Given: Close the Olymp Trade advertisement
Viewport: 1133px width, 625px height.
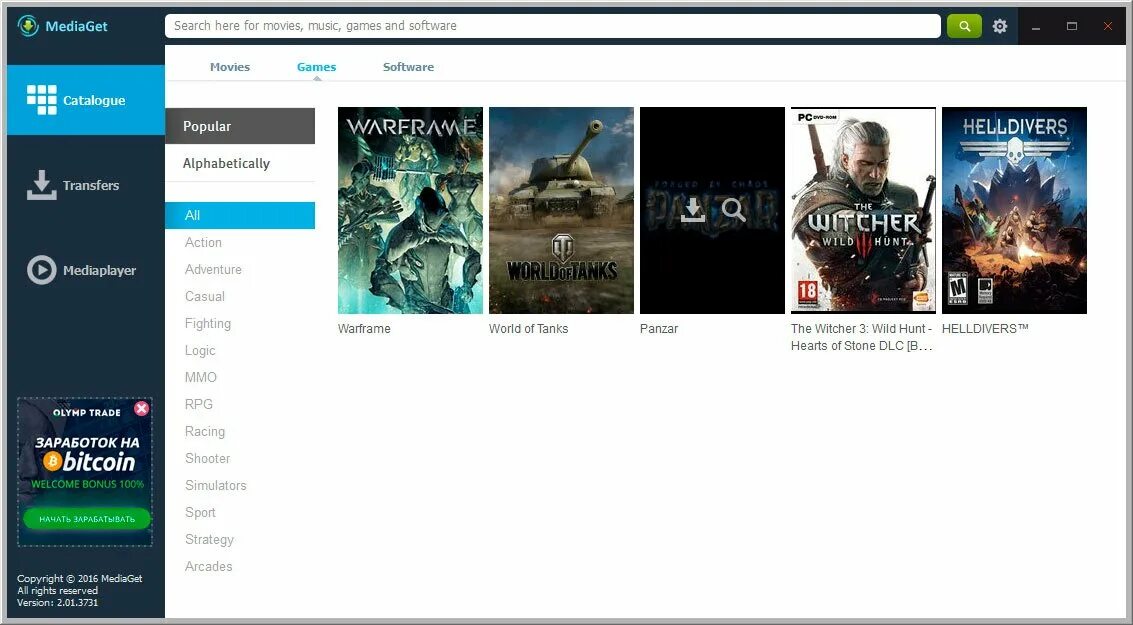Looking at the screenshot, I should point(142,409).
